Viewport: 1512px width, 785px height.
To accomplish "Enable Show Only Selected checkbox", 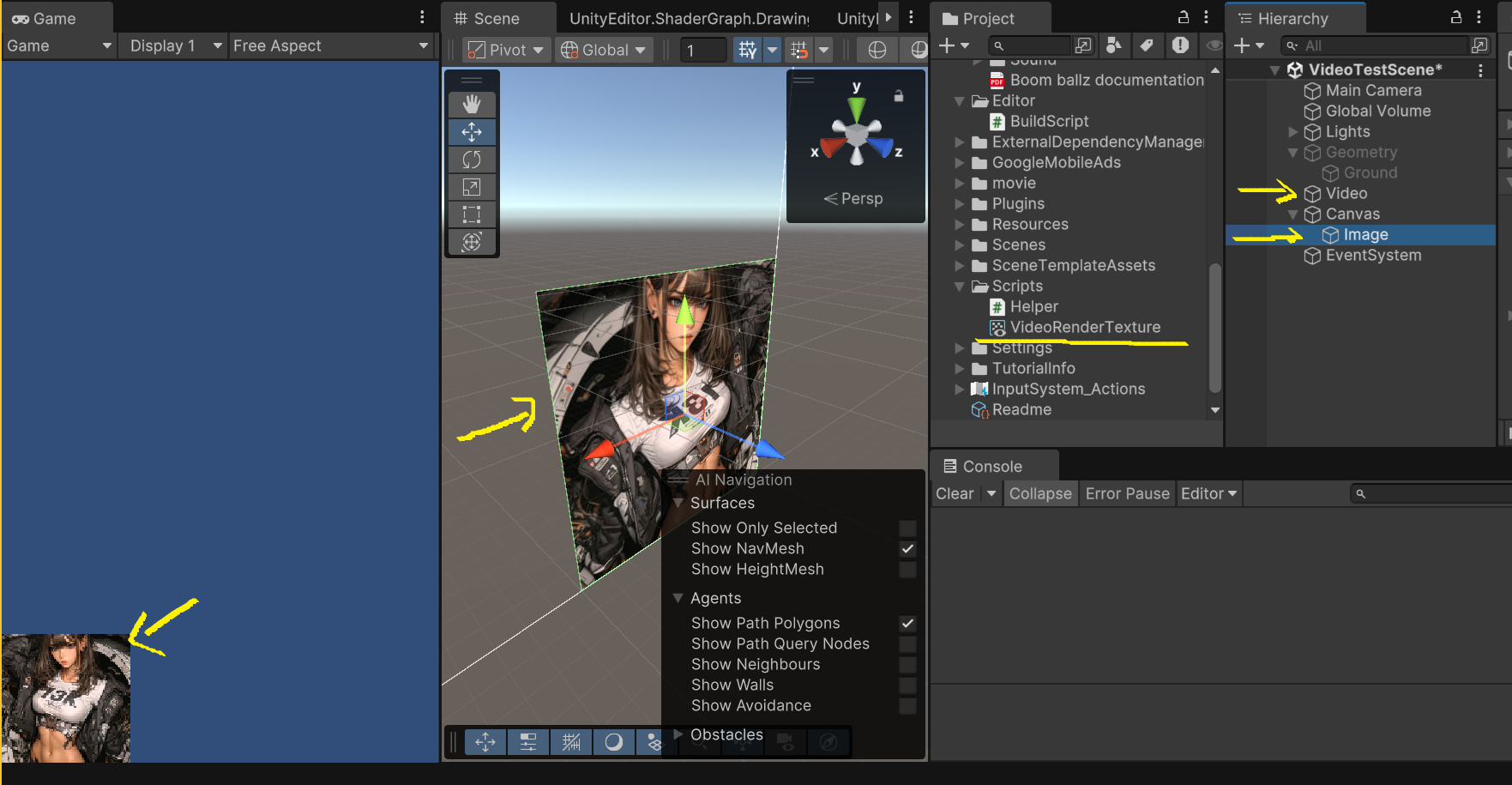I will (907, 528).
